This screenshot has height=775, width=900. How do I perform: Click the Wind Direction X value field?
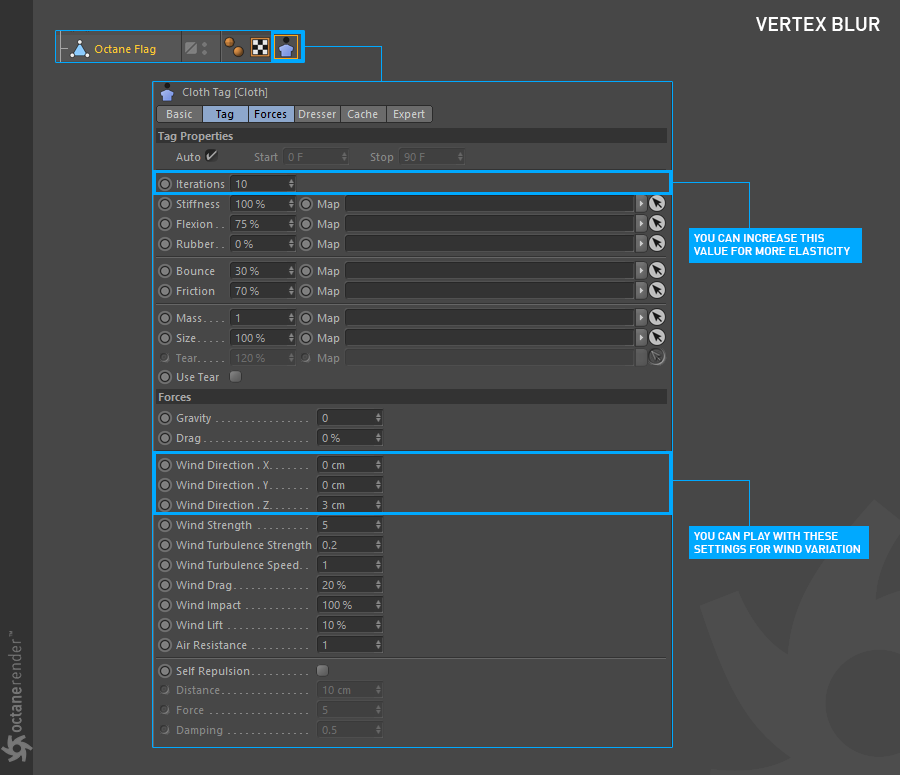[x=350, y=465]
